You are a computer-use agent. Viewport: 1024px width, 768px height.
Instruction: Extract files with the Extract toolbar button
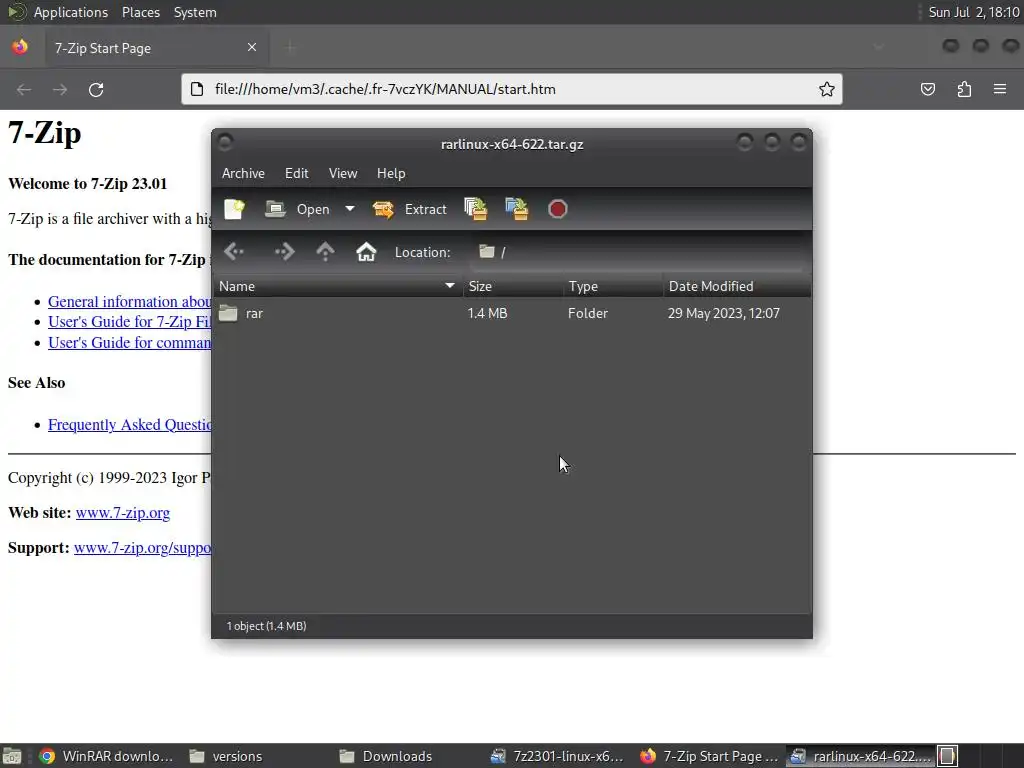pyautogui.click(x=409, y=209)
